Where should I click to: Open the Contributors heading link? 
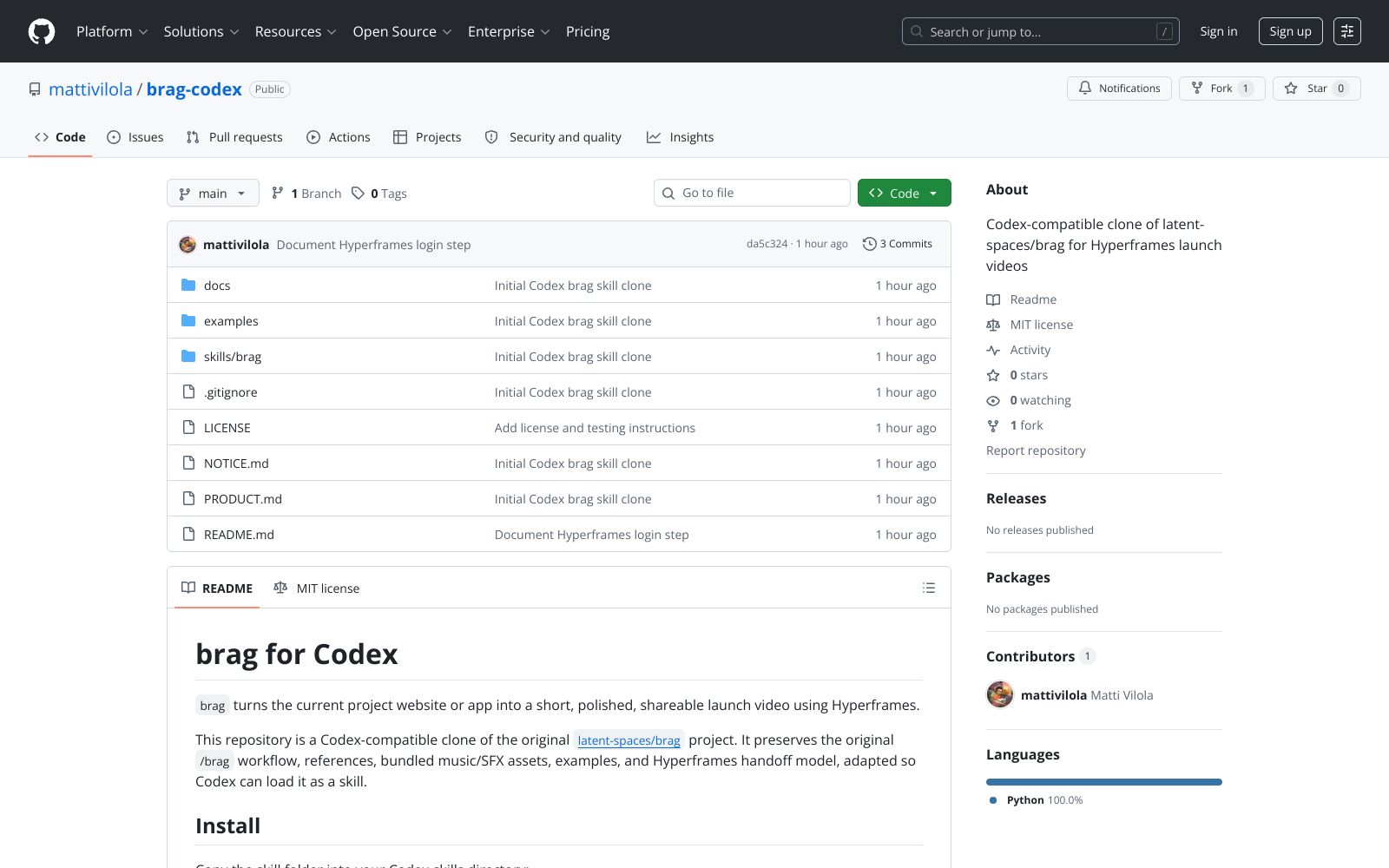point(1041,656)
